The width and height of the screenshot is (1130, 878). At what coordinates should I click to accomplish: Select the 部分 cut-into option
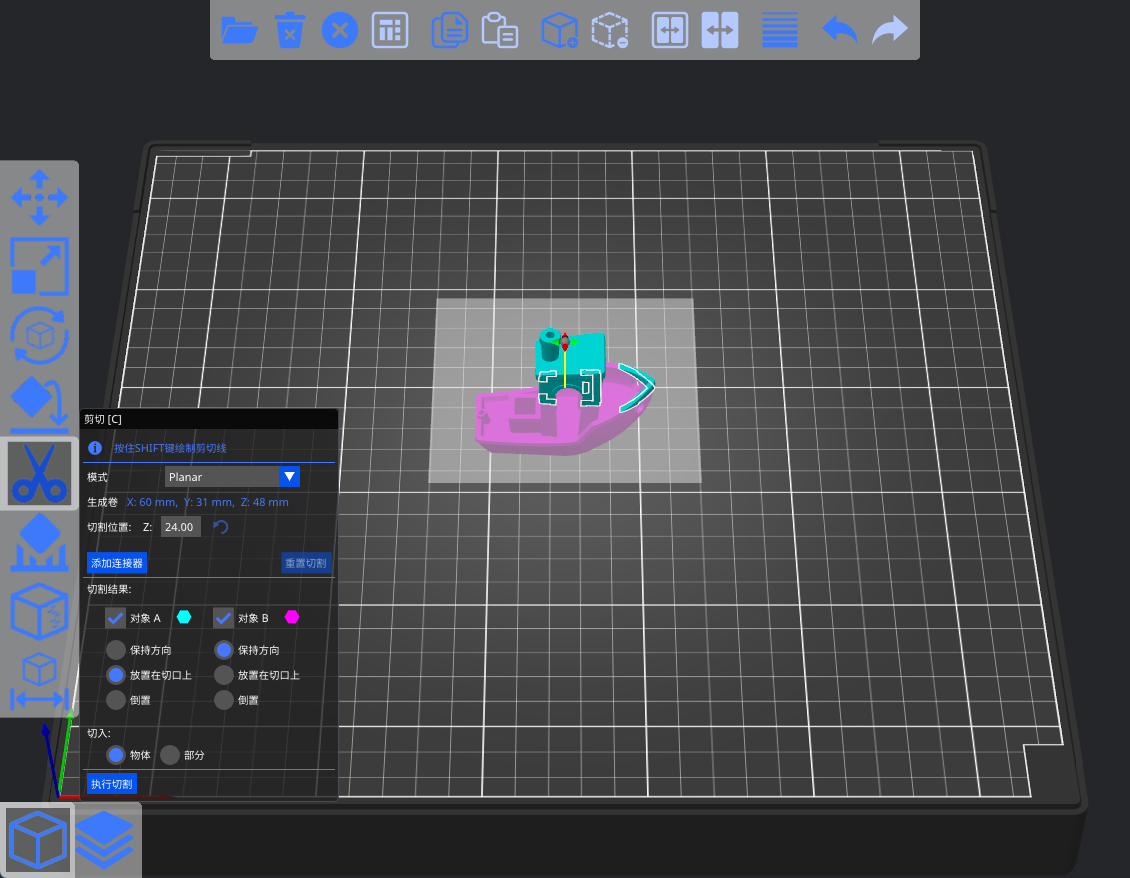tap(170, 755)
